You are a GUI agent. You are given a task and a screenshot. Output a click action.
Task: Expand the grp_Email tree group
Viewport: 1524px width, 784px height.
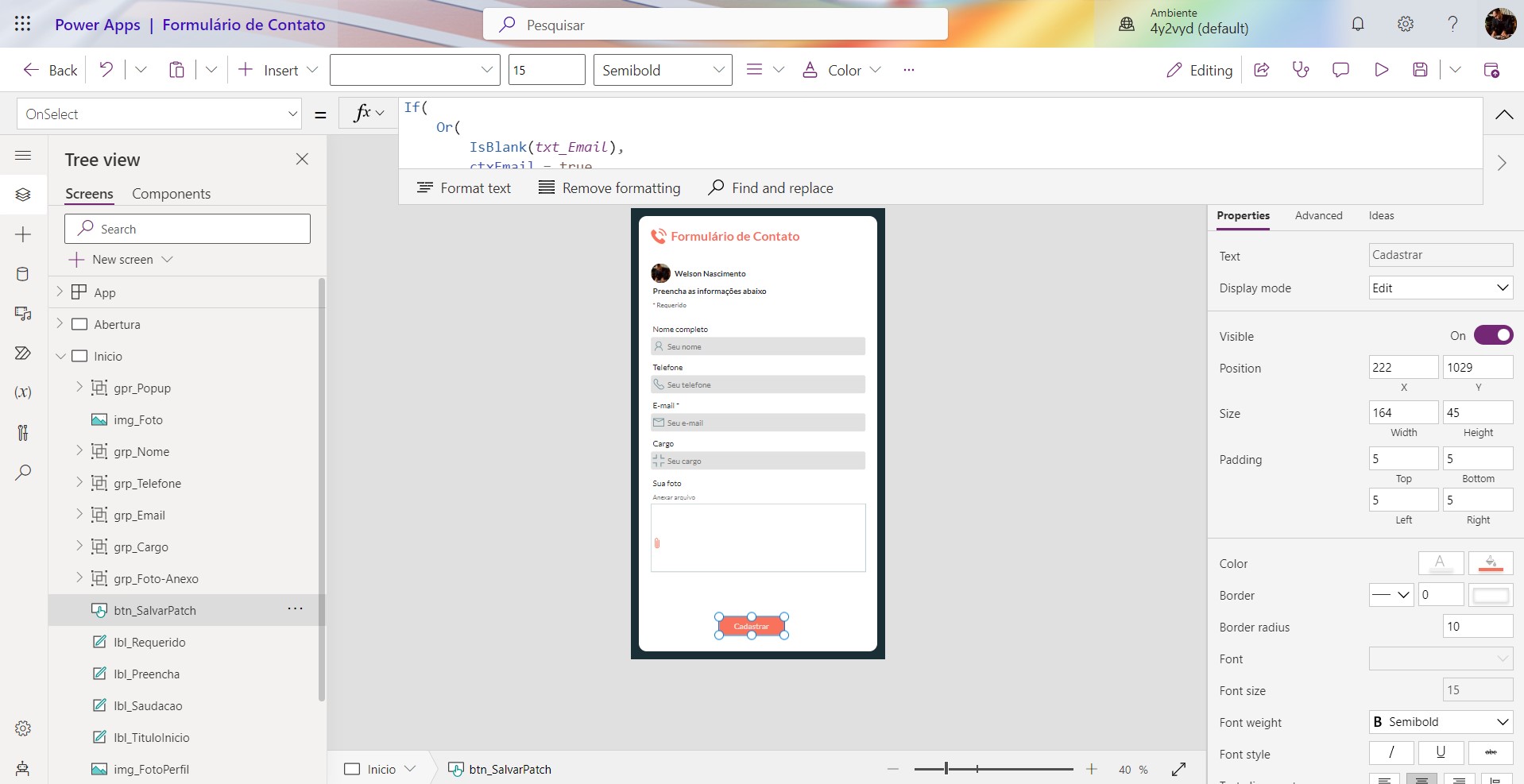(79, 514)
